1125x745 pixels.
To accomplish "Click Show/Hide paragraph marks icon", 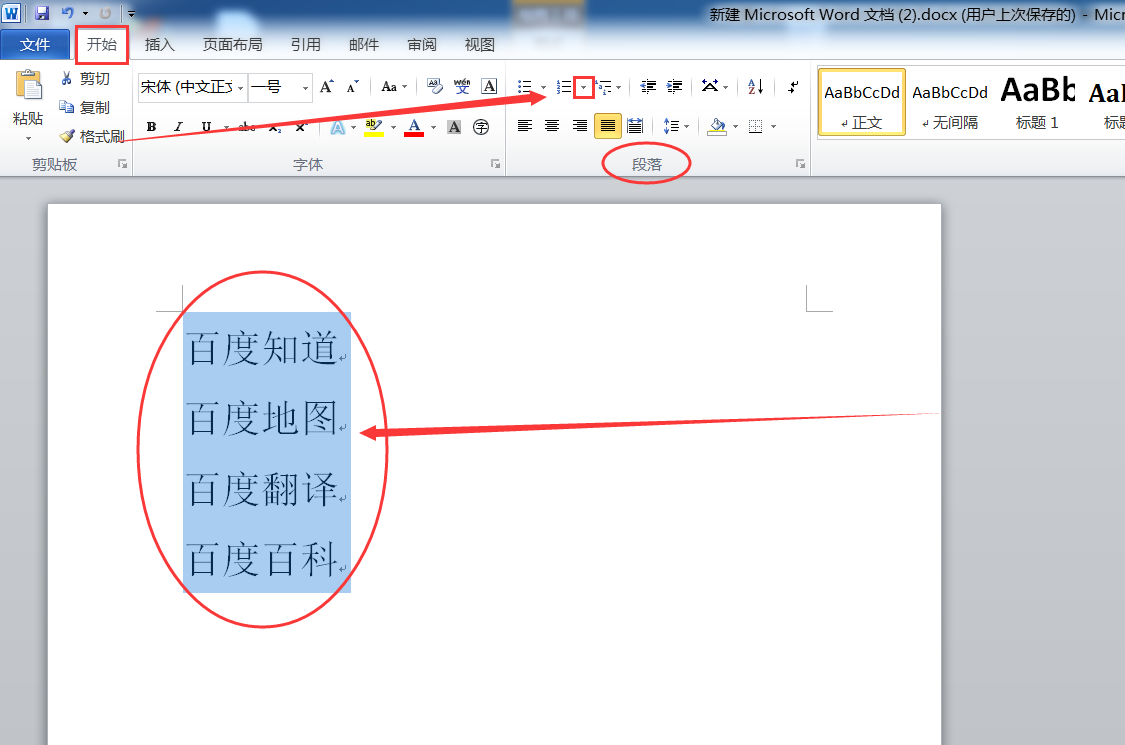I will pos(793,87).
